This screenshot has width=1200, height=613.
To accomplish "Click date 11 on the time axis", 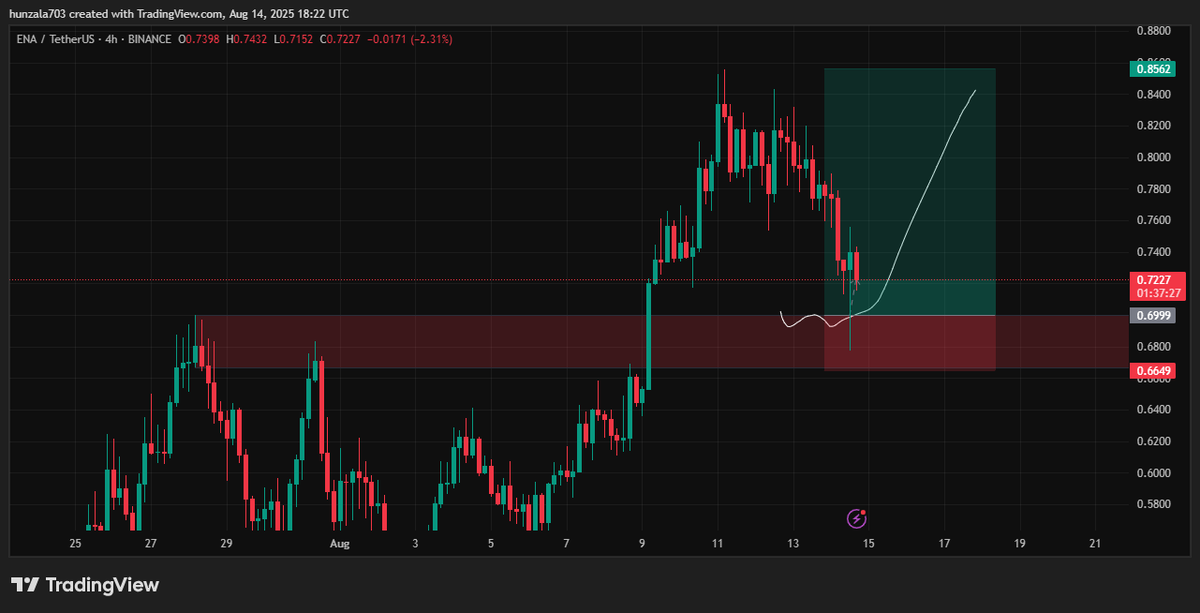I will (717, 544).
